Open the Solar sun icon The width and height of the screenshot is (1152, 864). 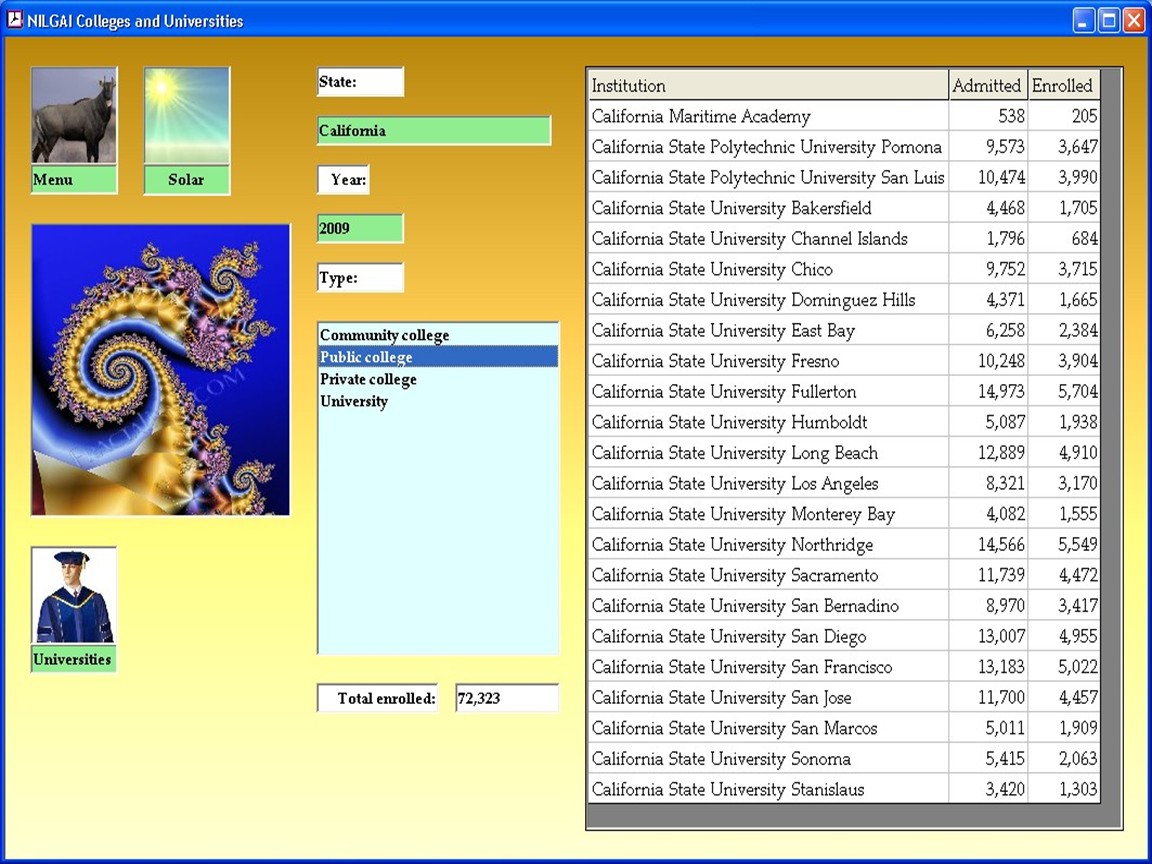(187, 117)
